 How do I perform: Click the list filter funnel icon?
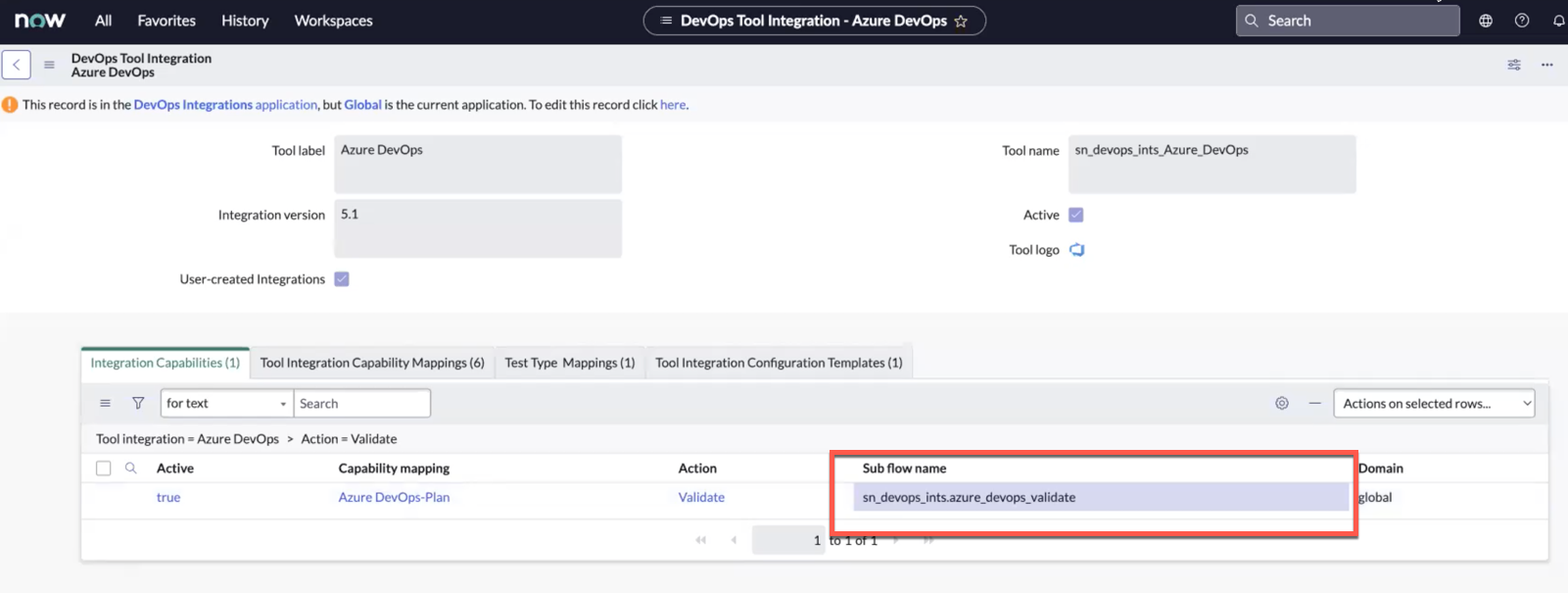coord(138,403)
